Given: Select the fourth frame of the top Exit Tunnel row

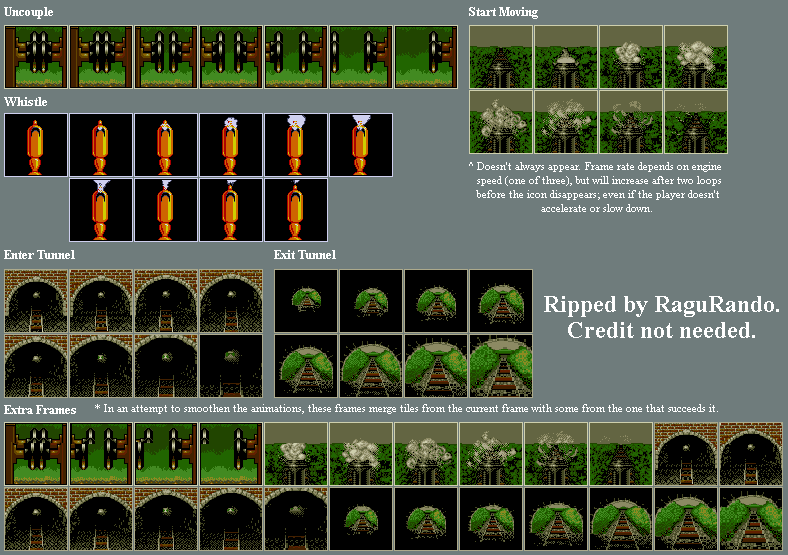Looking at the screenshot, I should click(501, 301).
